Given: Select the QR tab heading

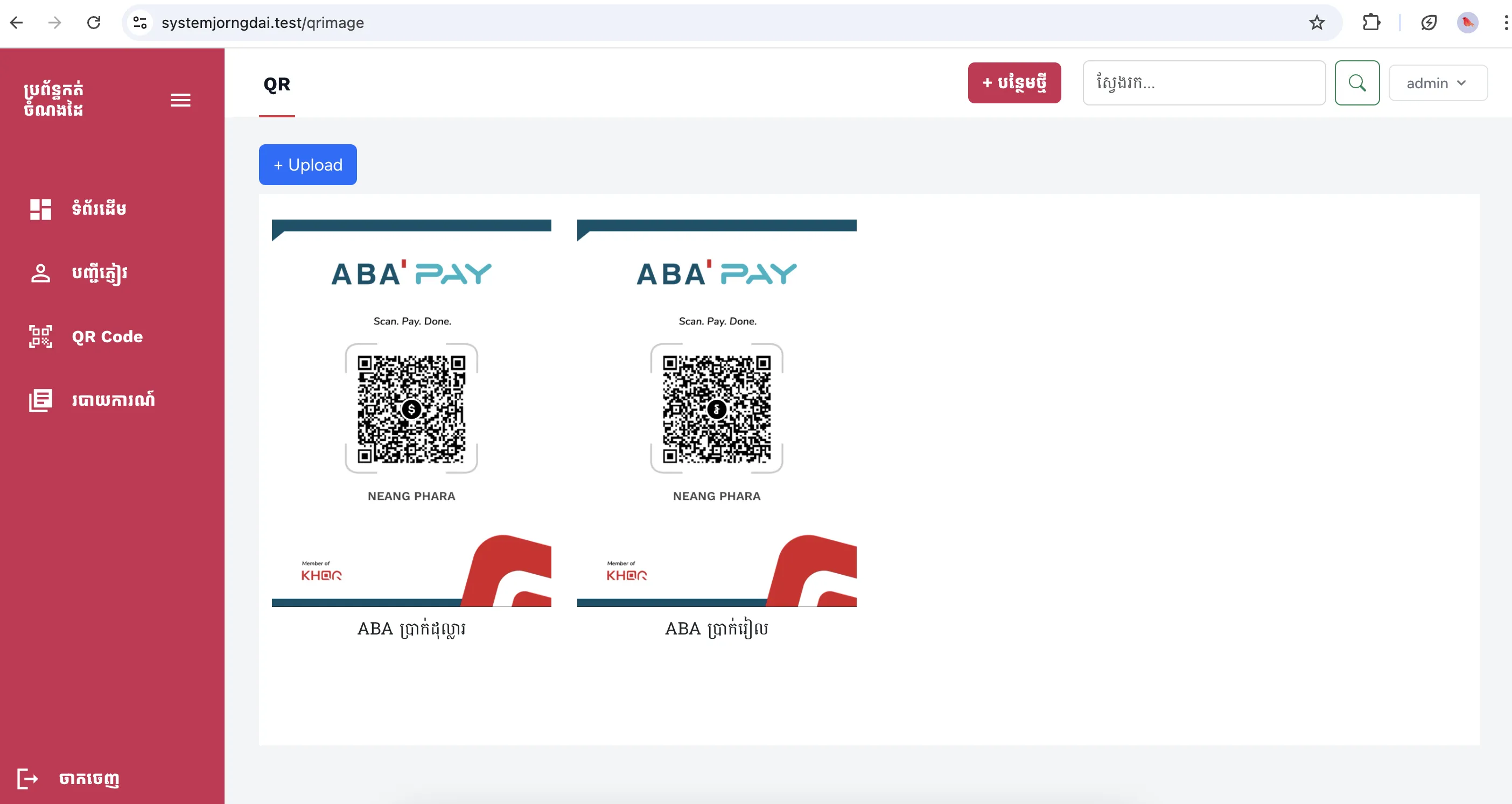Looking at the screenshot, I should pyautogui.click(x=276, y=84).
